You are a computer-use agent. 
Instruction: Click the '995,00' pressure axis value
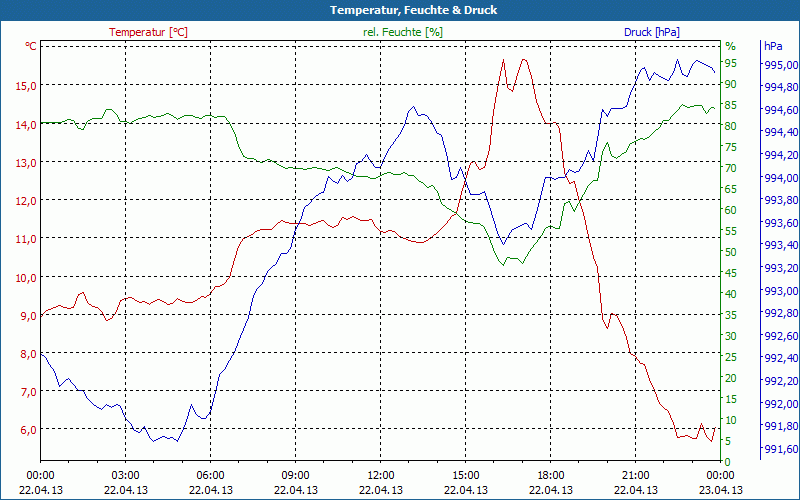781,65
